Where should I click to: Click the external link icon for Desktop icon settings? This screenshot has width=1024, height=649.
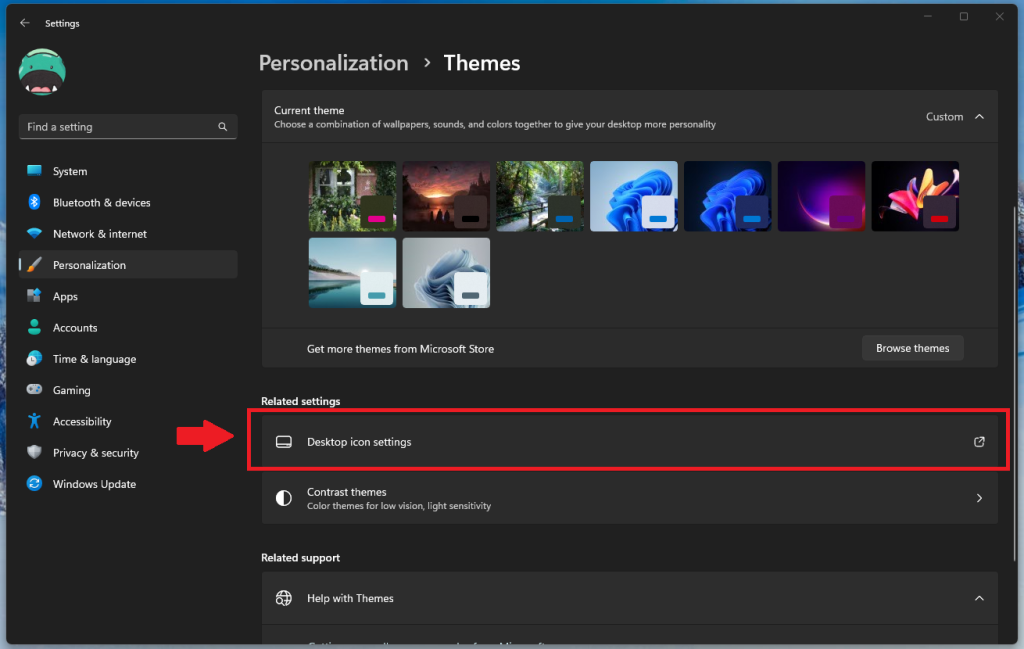(979, 442)
